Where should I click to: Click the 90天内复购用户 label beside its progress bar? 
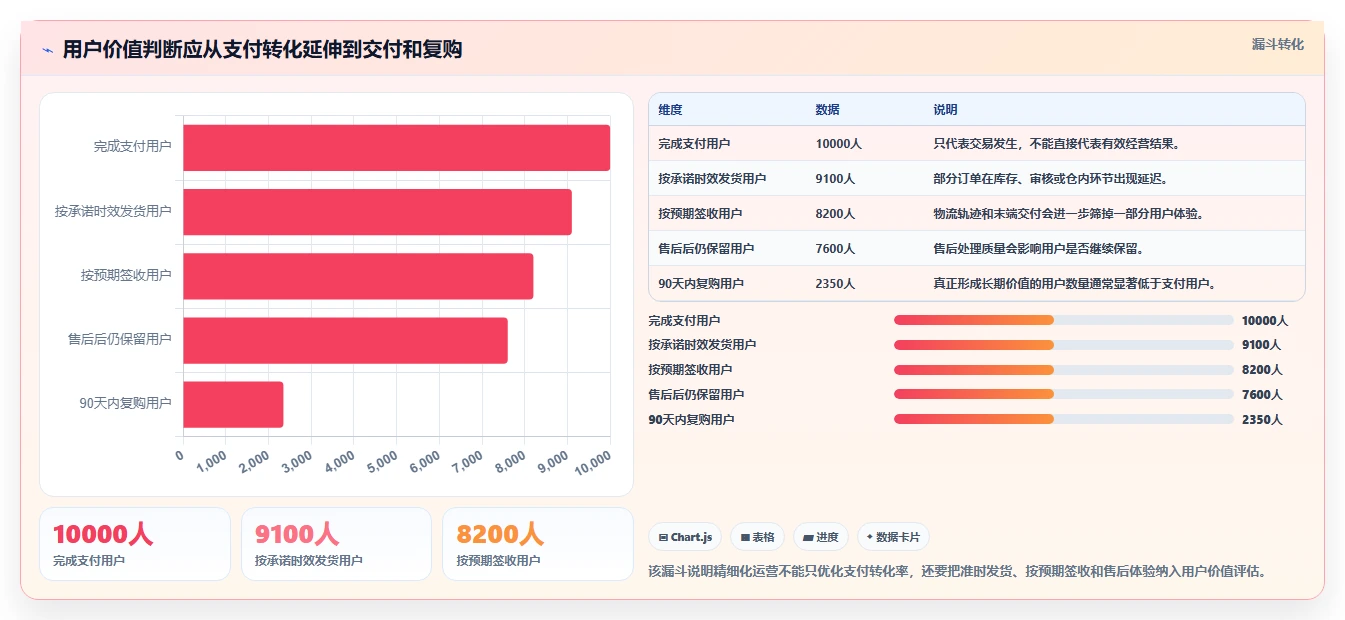(x=691, y=420)
